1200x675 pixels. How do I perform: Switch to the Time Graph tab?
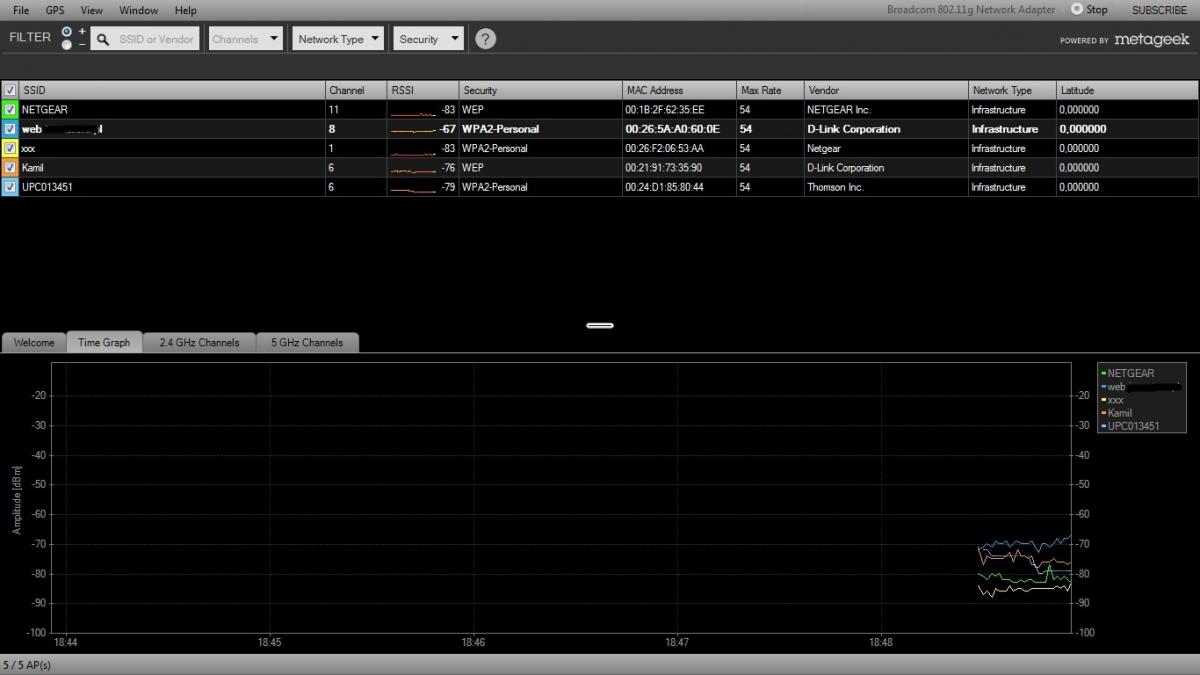pos(104,342)
